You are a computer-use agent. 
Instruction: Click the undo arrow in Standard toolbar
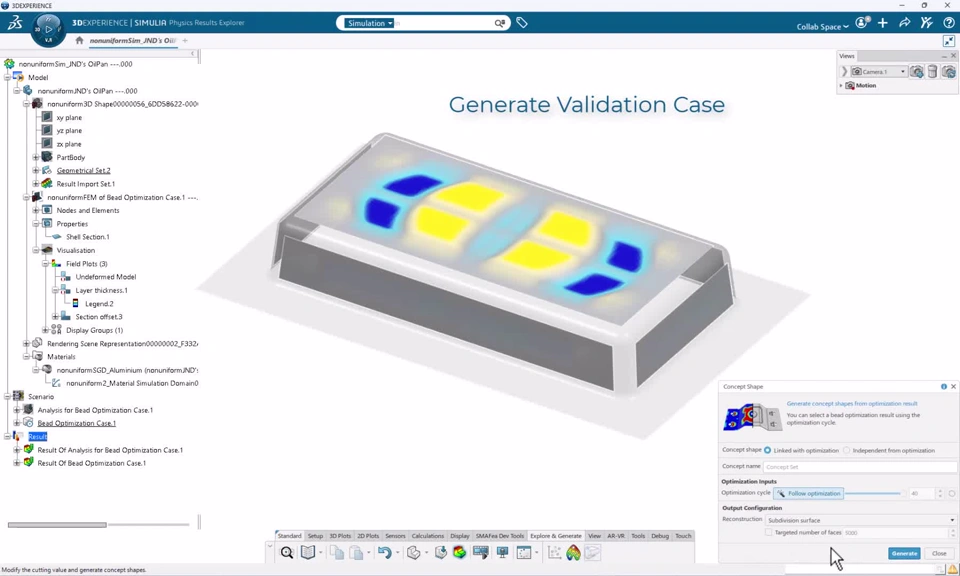(x=384, y=553)
